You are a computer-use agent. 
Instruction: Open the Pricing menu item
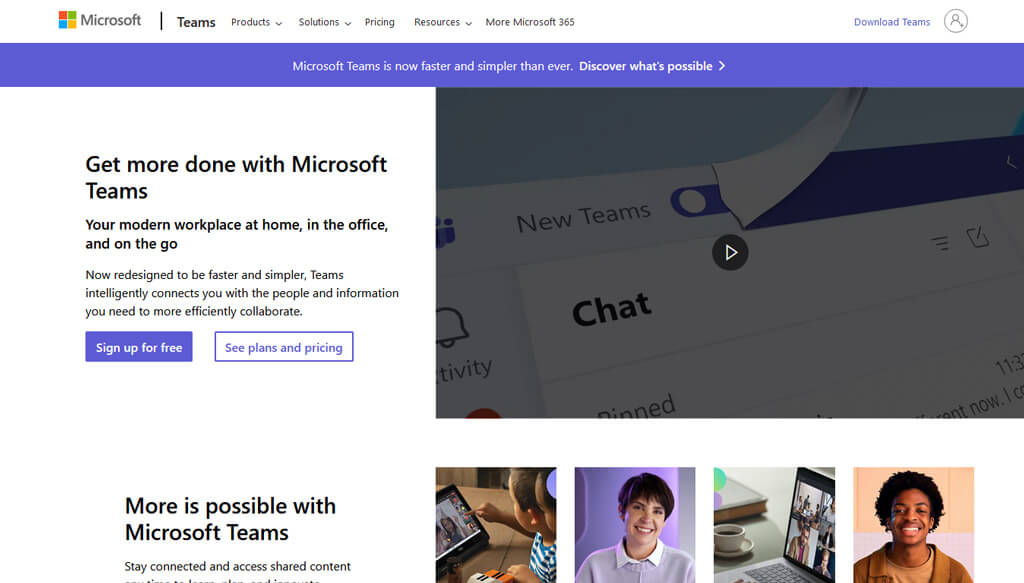(379, 22)
